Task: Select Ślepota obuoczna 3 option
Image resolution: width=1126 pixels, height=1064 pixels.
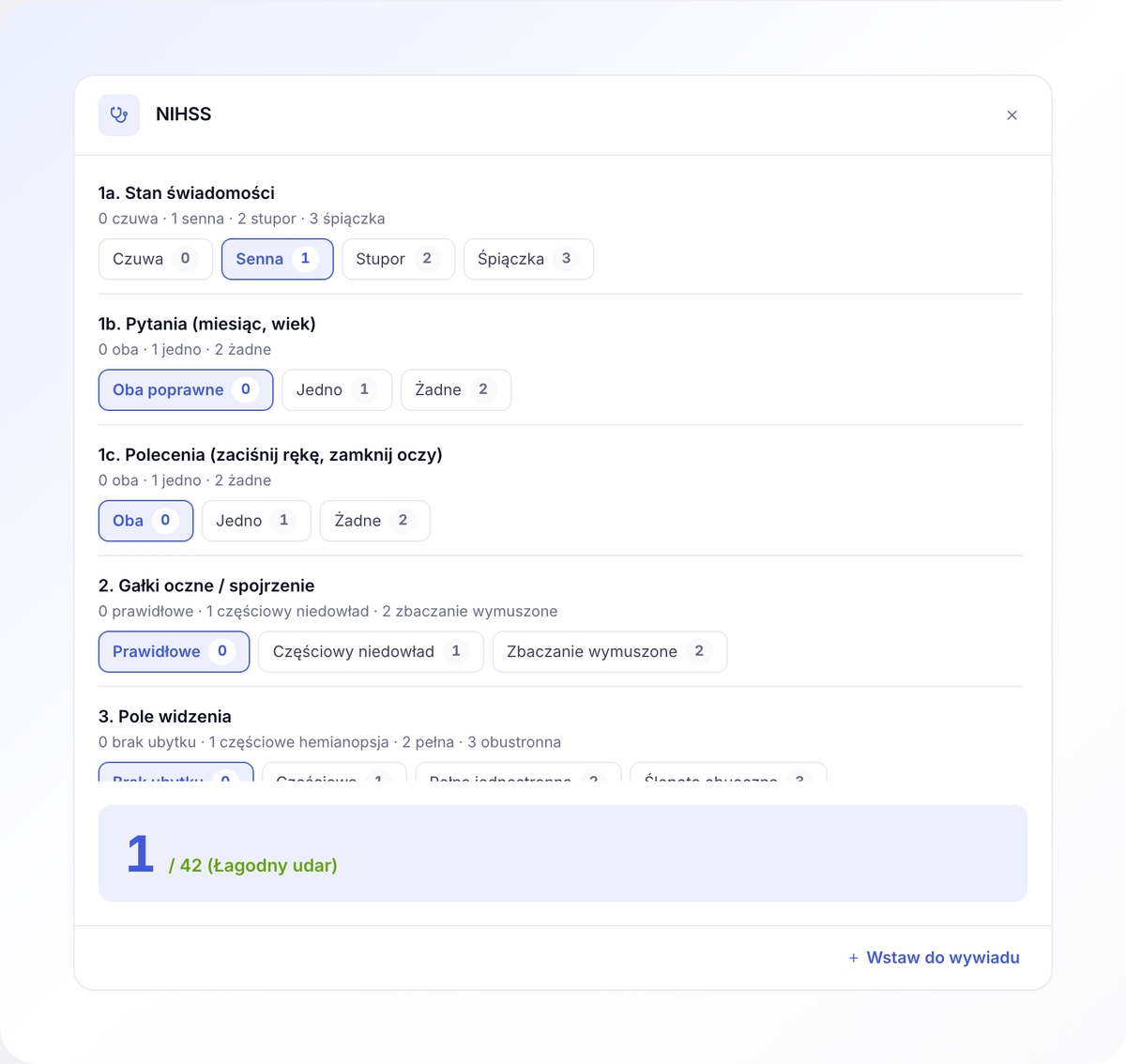Action: click(x=728, y=772)
